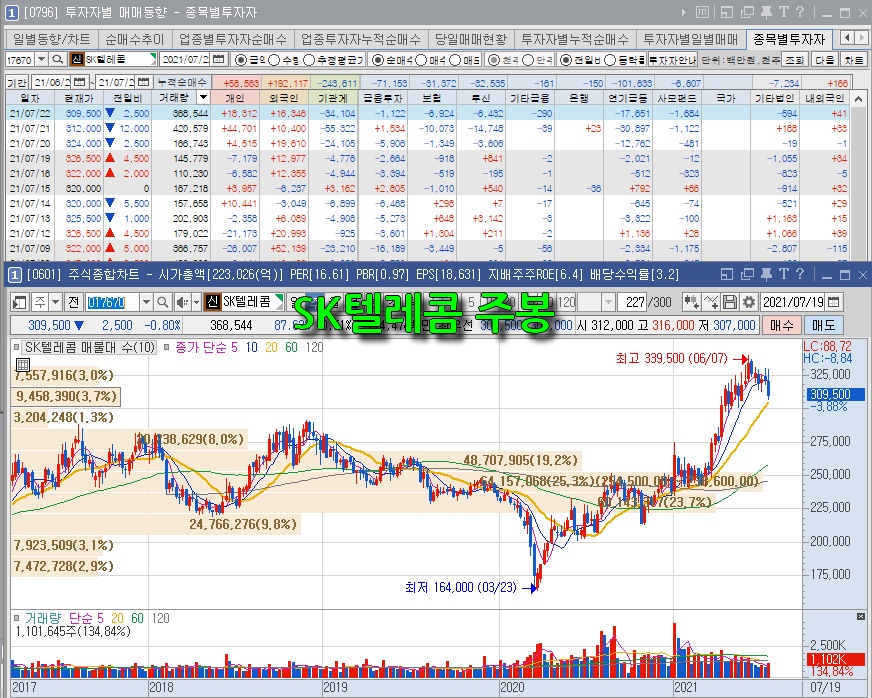The height and width of the screenshot is (698, 872).
Task: Switch to the 일별동향/차트 tab
Action: tap(52, 39)
